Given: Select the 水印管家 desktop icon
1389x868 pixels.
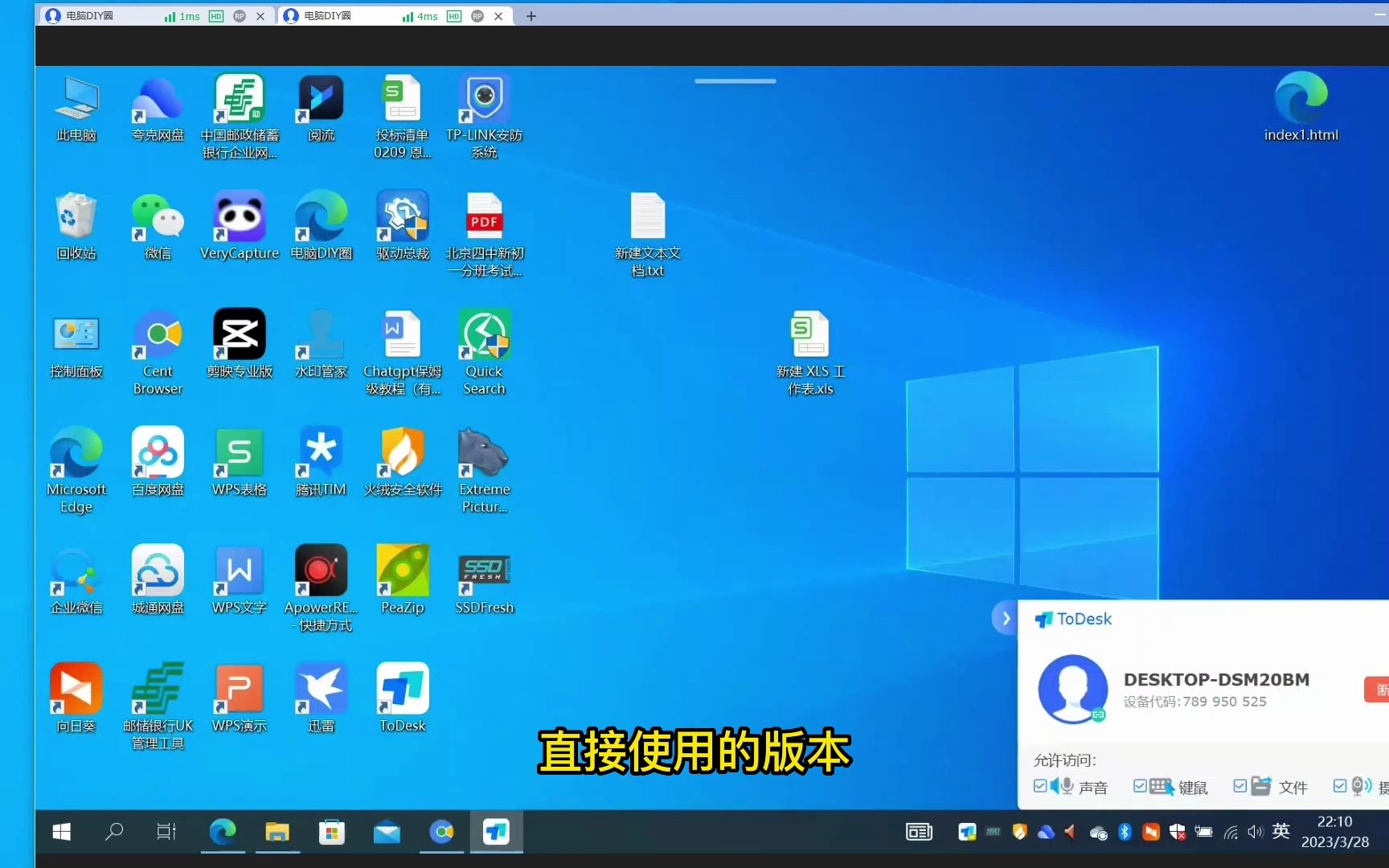Looking at the screenshot, I should pyautogui.click(x=322, y=346).
